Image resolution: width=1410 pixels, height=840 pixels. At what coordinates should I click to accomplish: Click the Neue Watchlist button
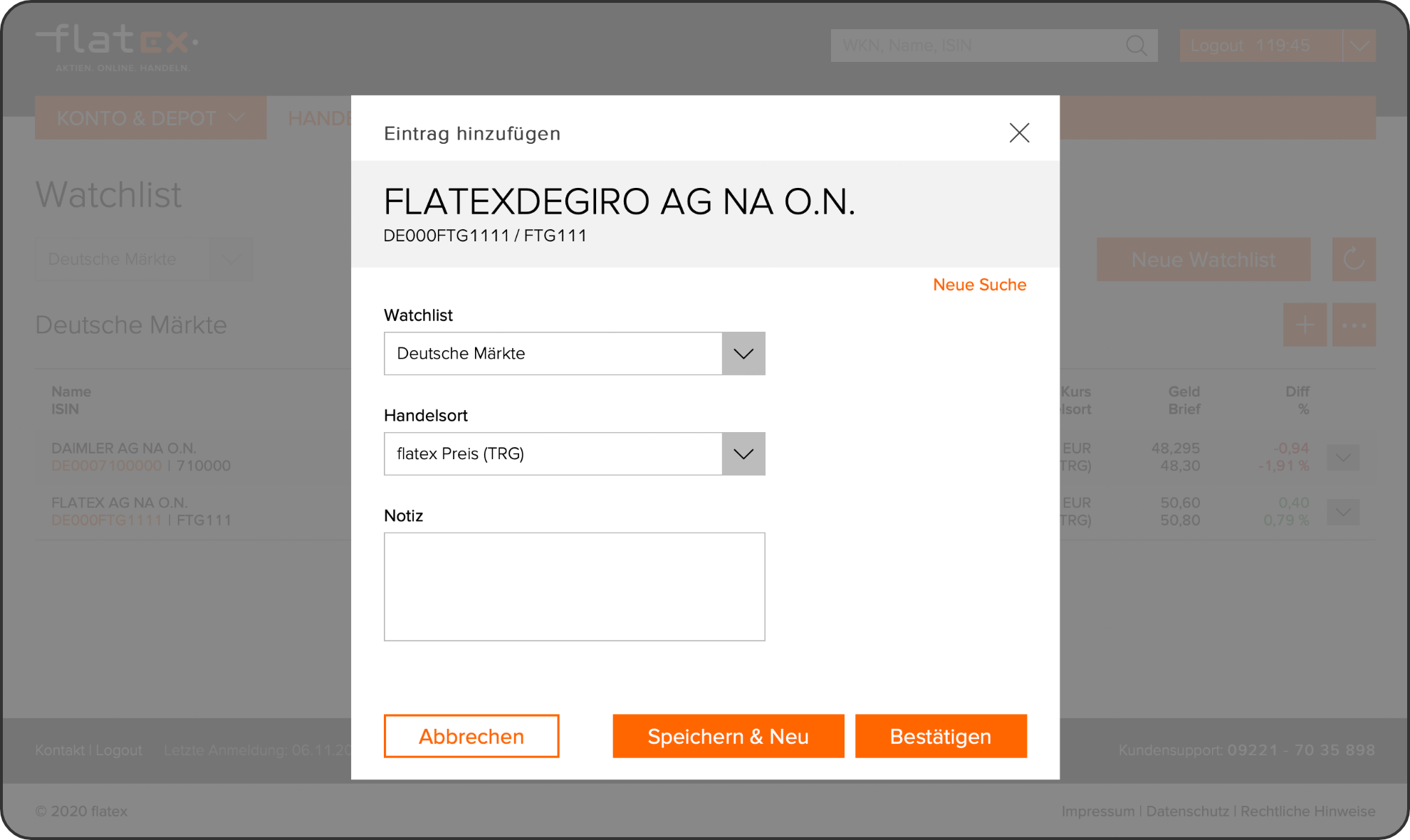click(x=1203, y=260)
